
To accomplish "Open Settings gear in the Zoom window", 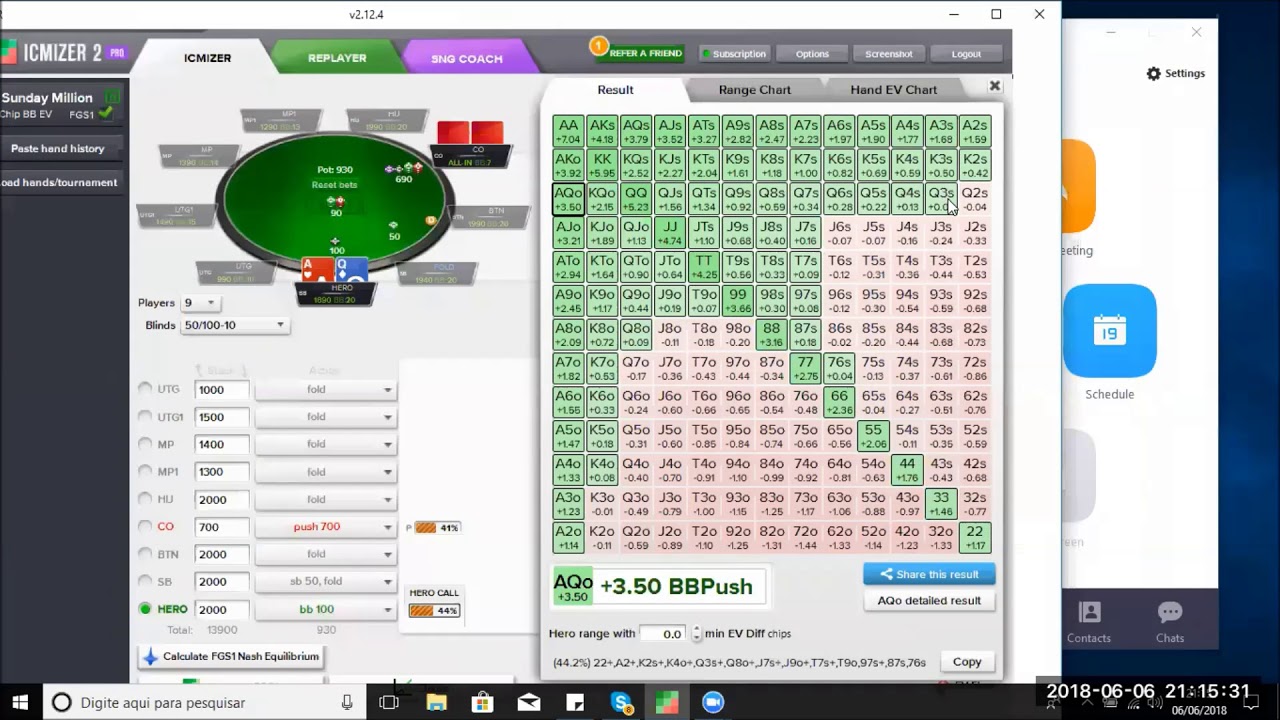I will pos(1175,73).
